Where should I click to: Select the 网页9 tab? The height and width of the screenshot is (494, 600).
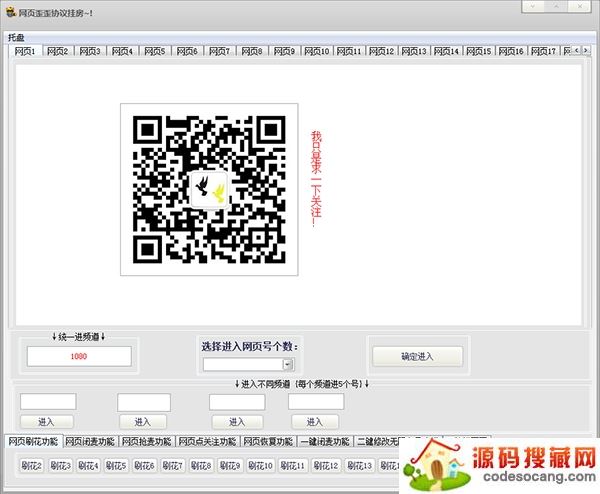[284, 51]
